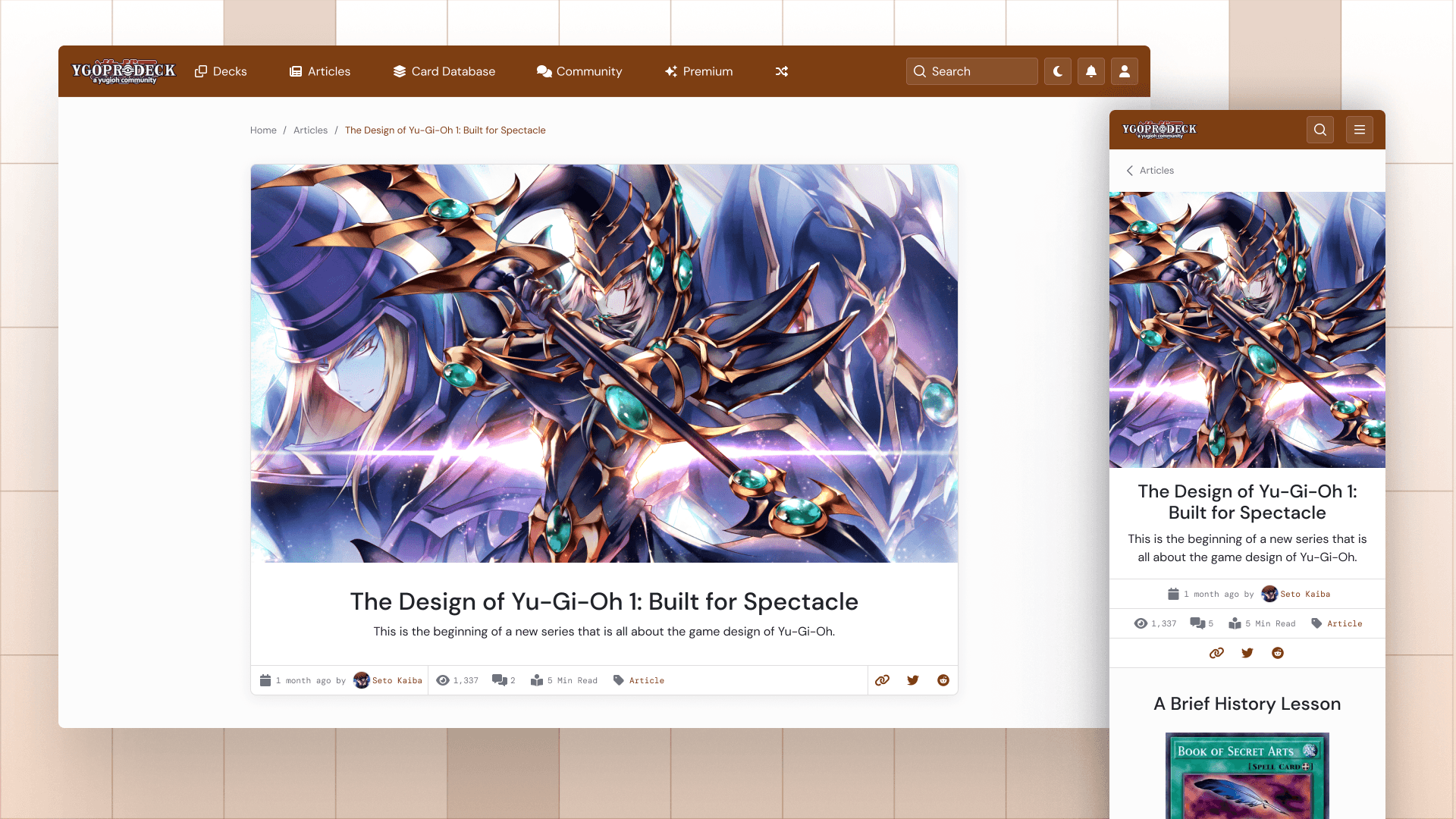Click the Article tag in mobile view

1344,623
